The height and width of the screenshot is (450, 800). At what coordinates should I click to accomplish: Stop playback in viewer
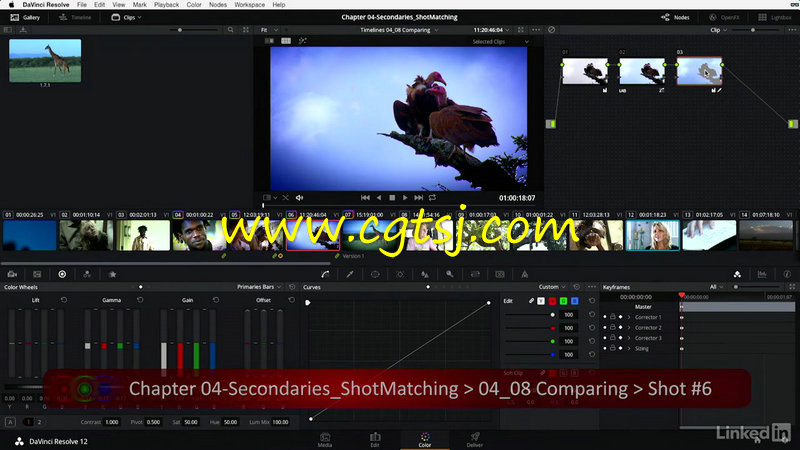(x=392, y=197)
